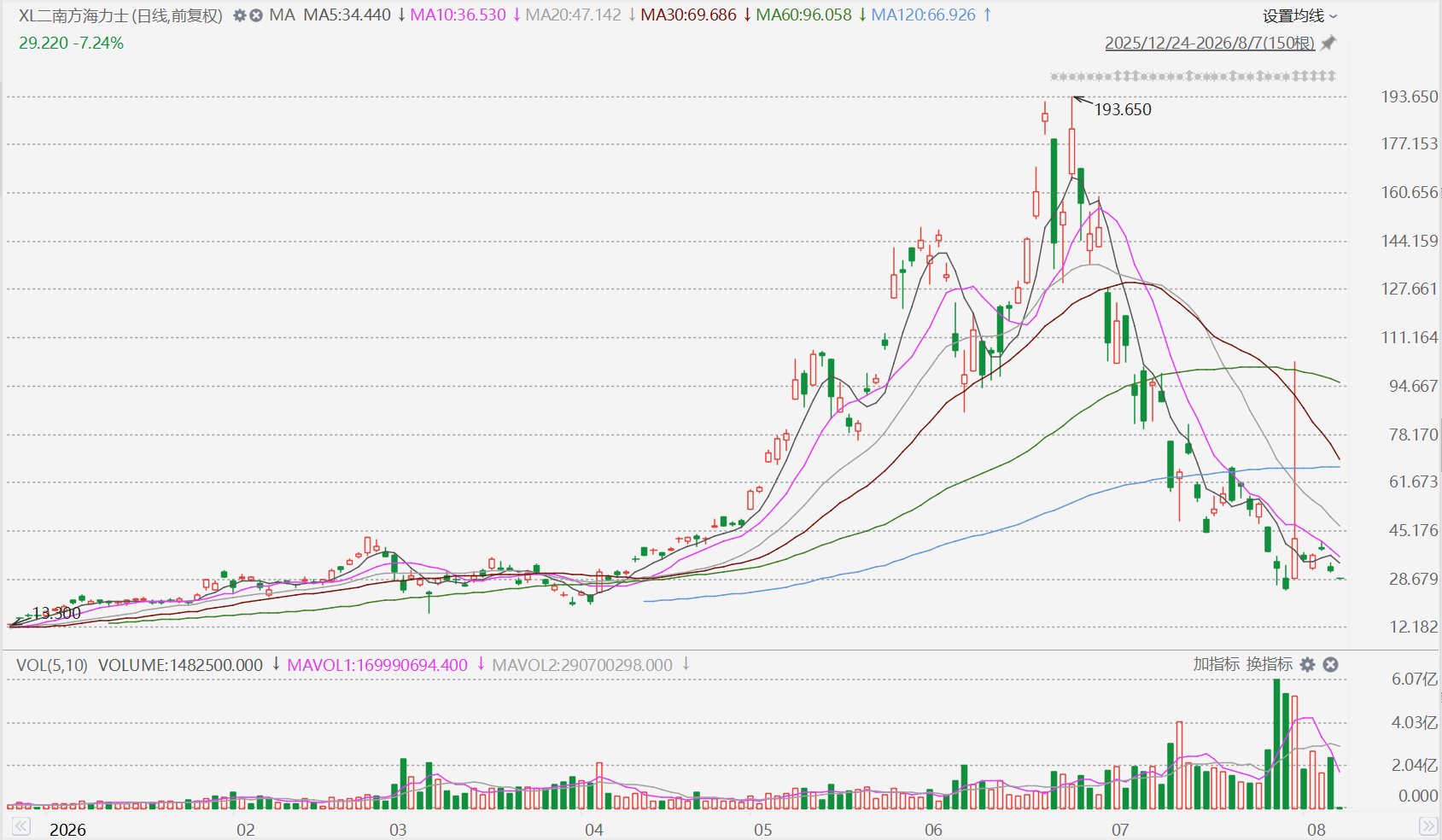Click the MA120:66.926 value
Screen dimensions: 1442x840
tap(924, 15)
